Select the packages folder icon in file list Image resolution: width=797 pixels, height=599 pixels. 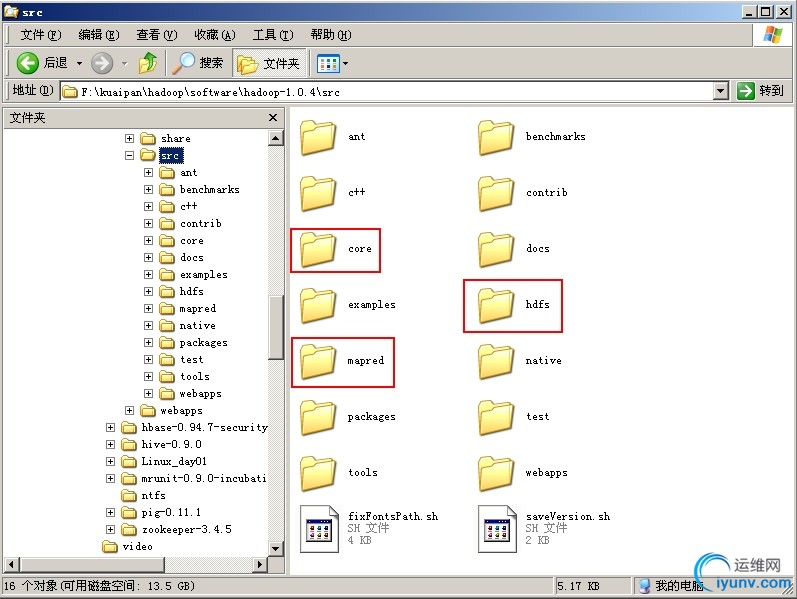318,417
